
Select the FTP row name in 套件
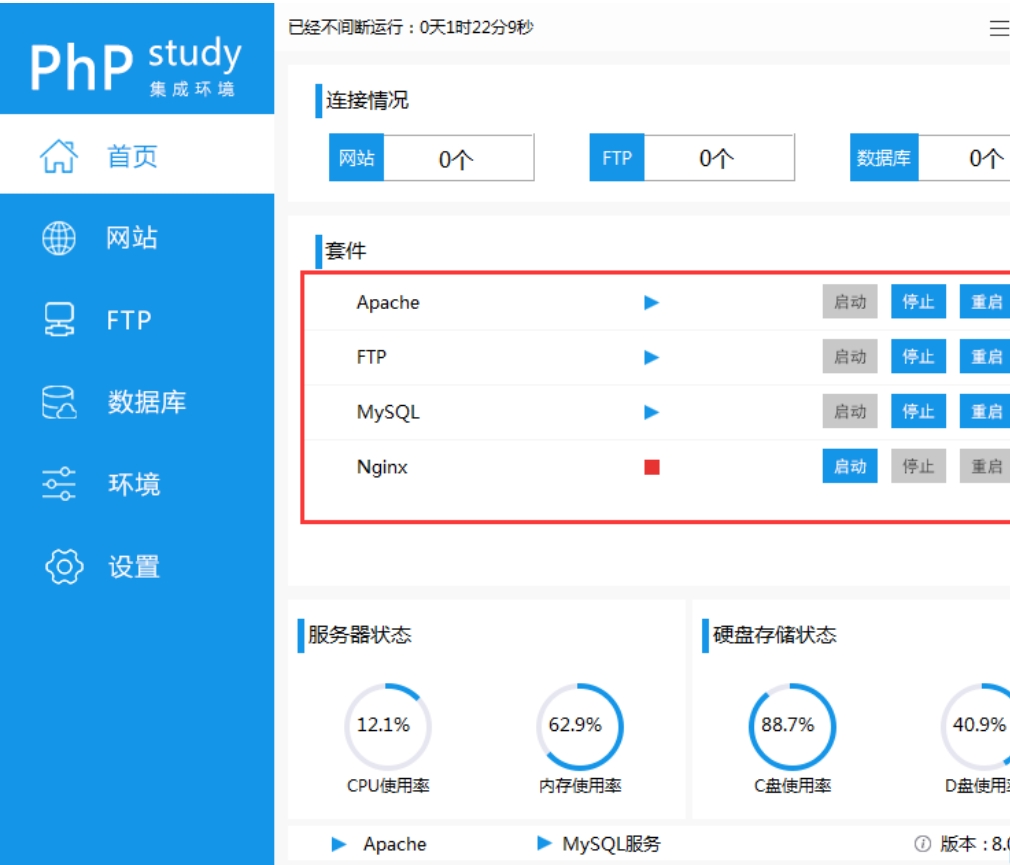click(372, 357)
